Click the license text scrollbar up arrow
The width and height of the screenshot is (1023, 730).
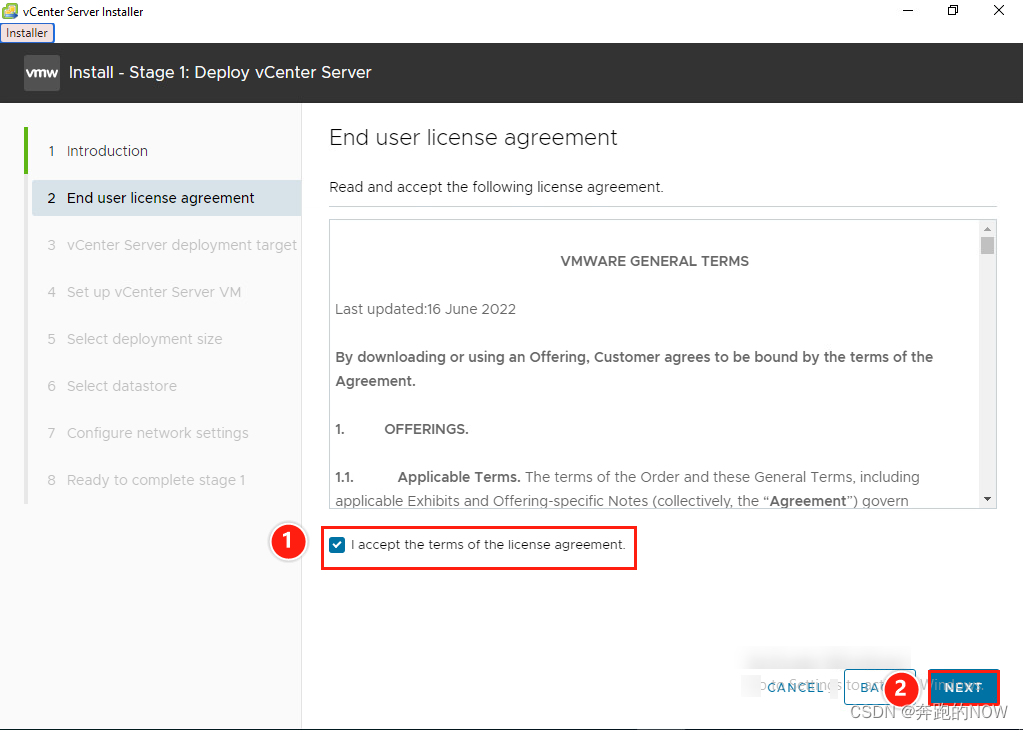[987, 228]
